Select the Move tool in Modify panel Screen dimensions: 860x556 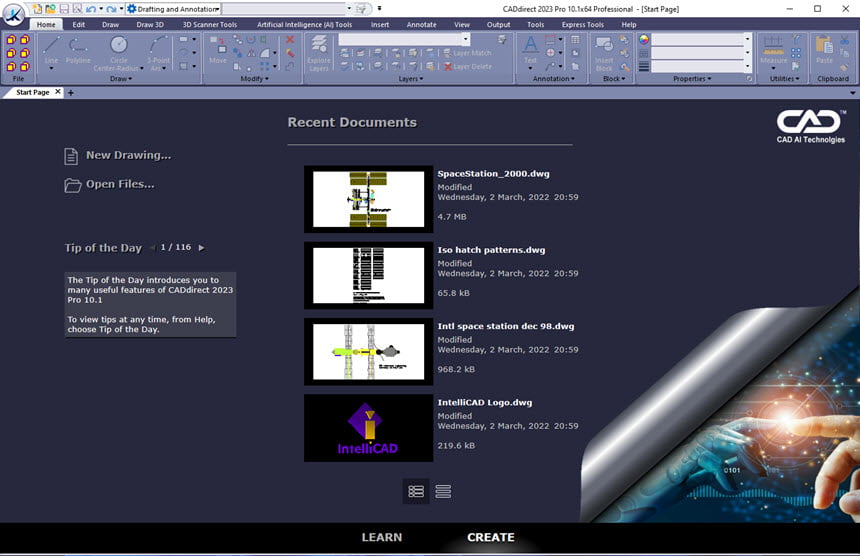pos(218,50)
